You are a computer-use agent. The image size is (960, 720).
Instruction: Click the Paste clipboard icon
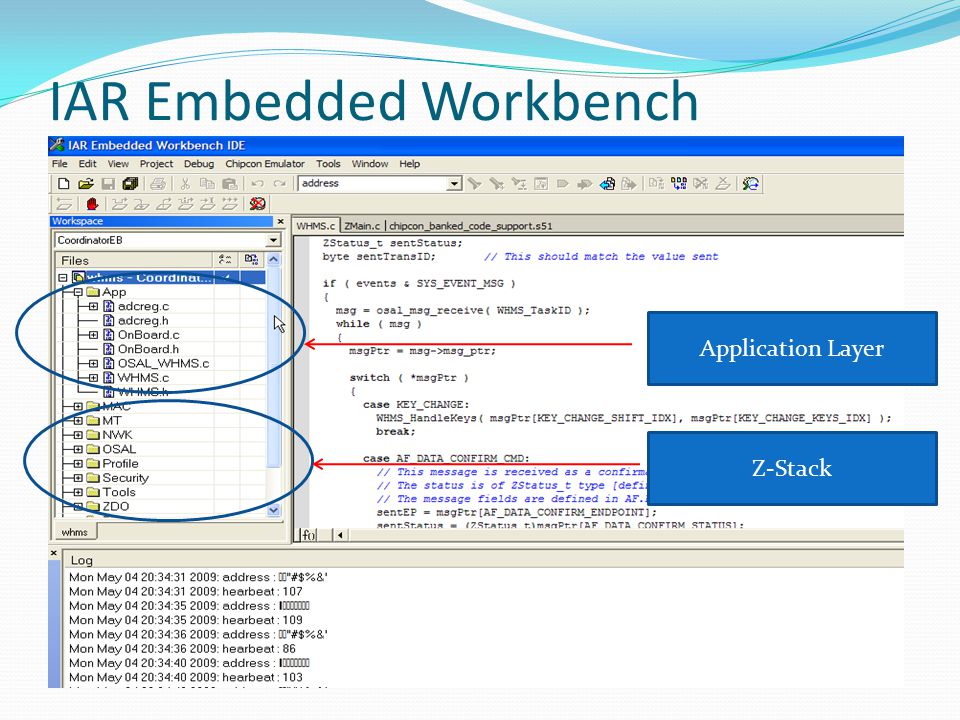click(x=230, y=184)
